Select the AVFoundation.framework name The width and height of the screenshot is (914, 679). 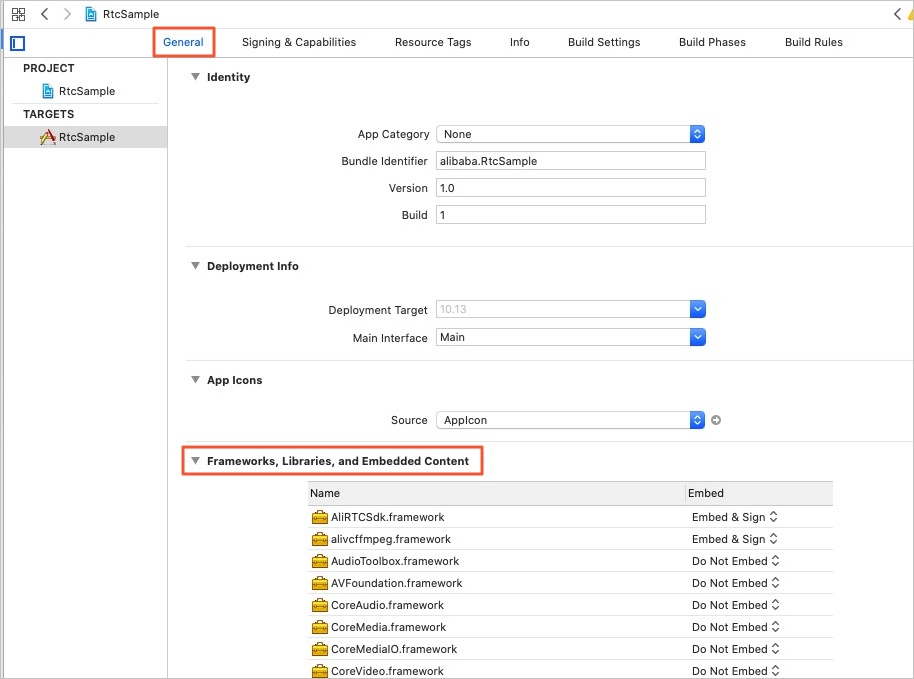(x=396, y=583)
